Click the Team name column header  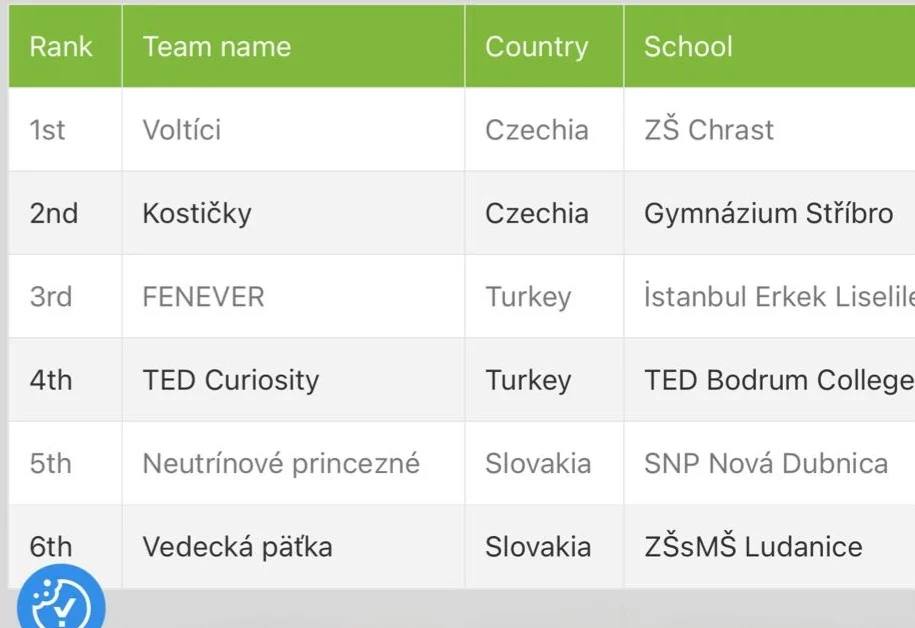pyautogui.click(x=216, y=47)
